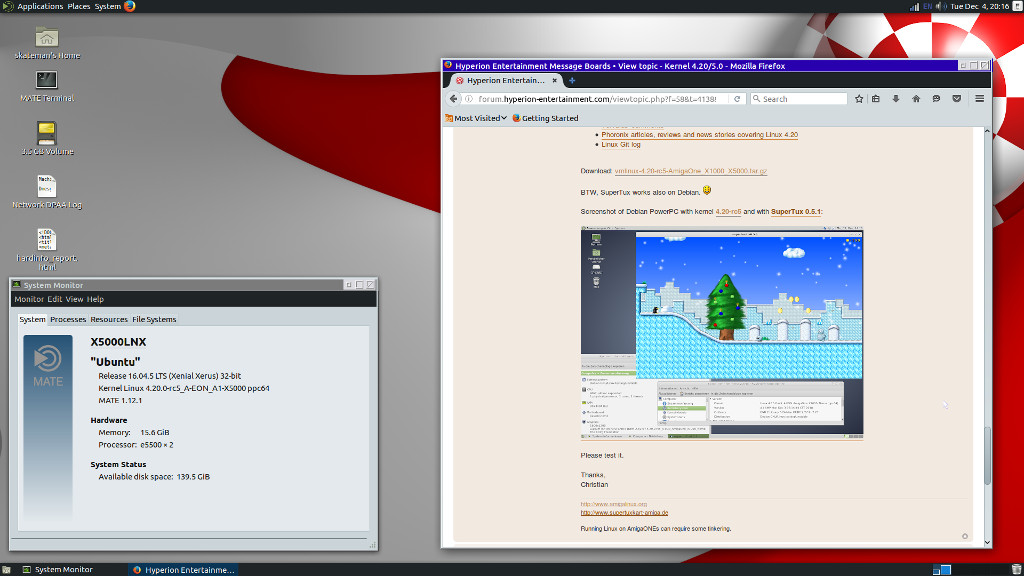
Task: Open the Monitor menu in System Monitor
Action: click(x=29, y=299)
